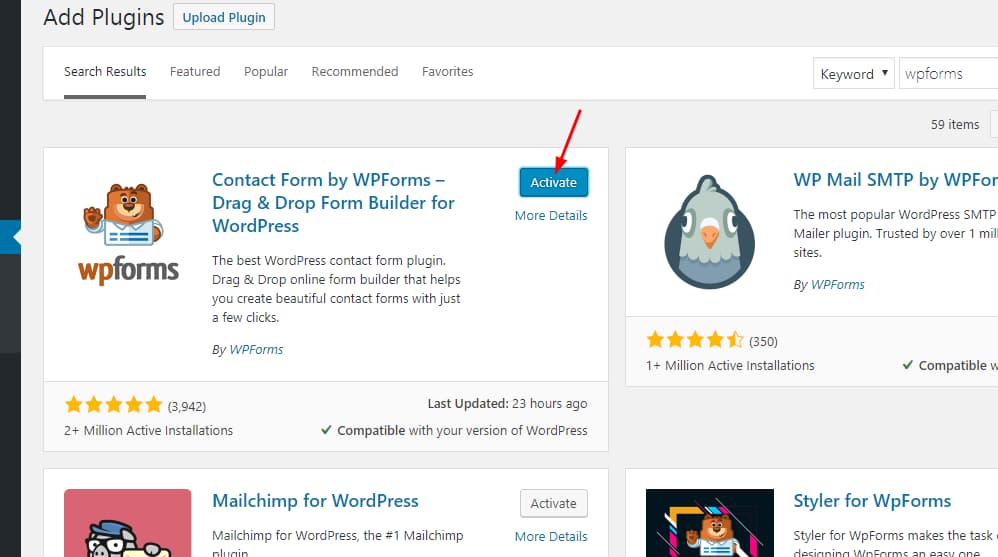Open the Mailchimp for WordPress title link
998x557 pixels.
(315, 501)
